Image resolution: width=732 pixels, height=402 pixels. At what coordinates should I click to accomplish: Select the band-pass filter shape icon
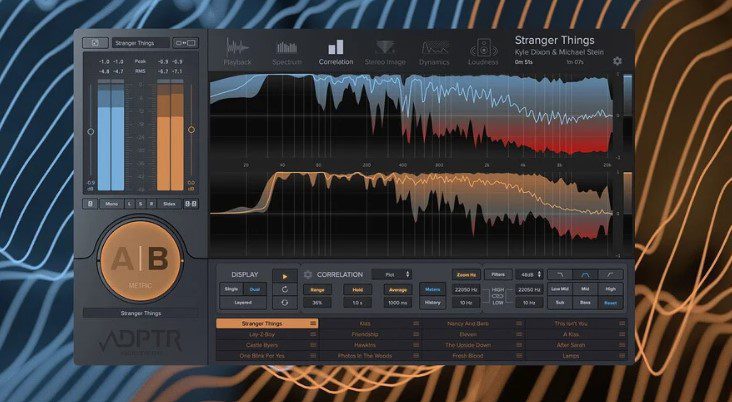click(x=585, y=275)
